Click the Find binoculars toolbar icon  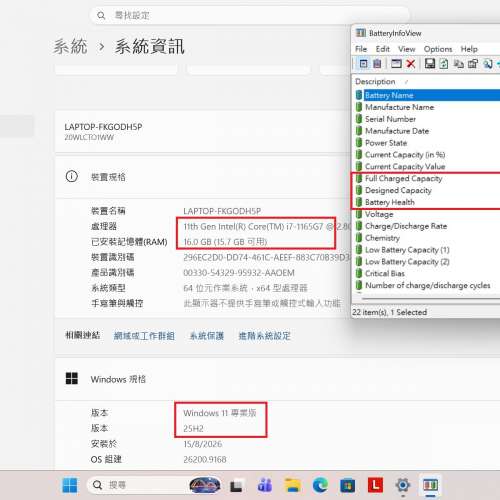tap(488, 63)
